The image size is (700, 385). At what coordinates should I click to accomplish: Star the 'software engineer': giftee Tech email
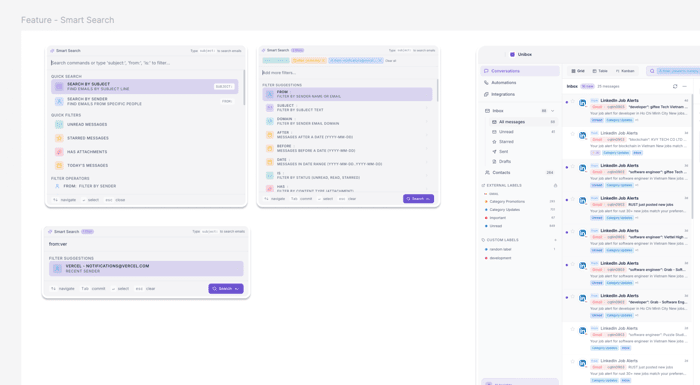[x=573, y=167]
